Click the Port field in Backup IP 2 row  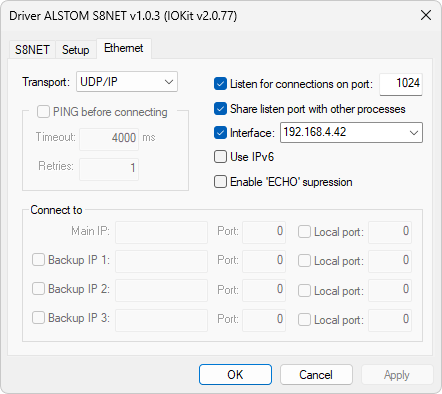click(x=264, y=291)
